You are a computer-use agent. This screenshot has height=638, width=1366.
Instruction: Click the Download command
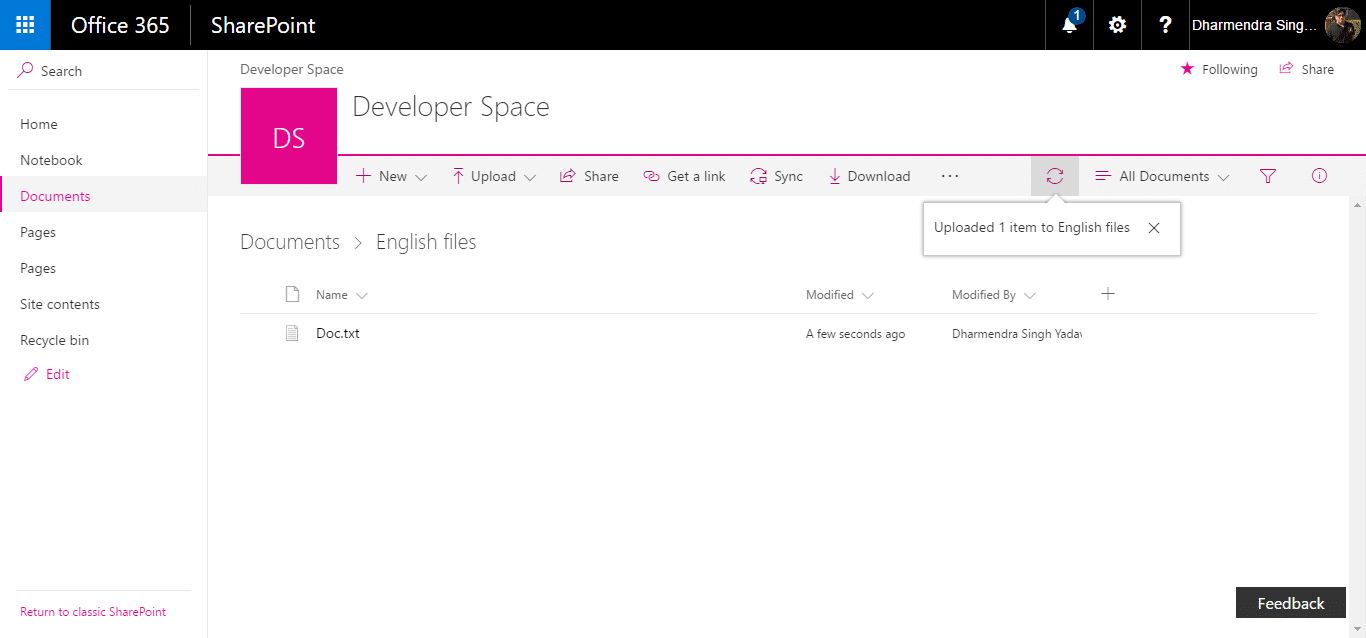869,176
